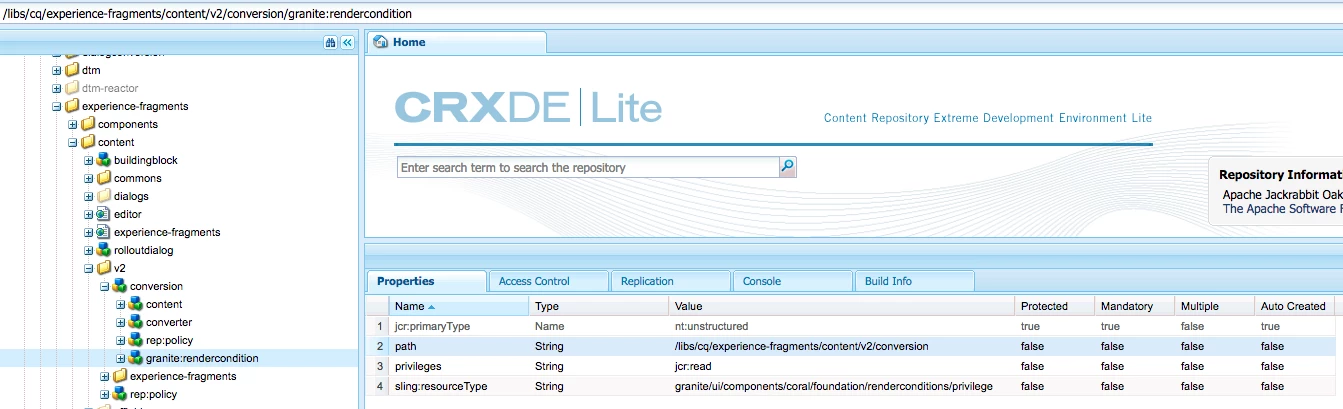Click the converter node icon
Viewport: 1343px width, 409px height.
coord(136,322)
